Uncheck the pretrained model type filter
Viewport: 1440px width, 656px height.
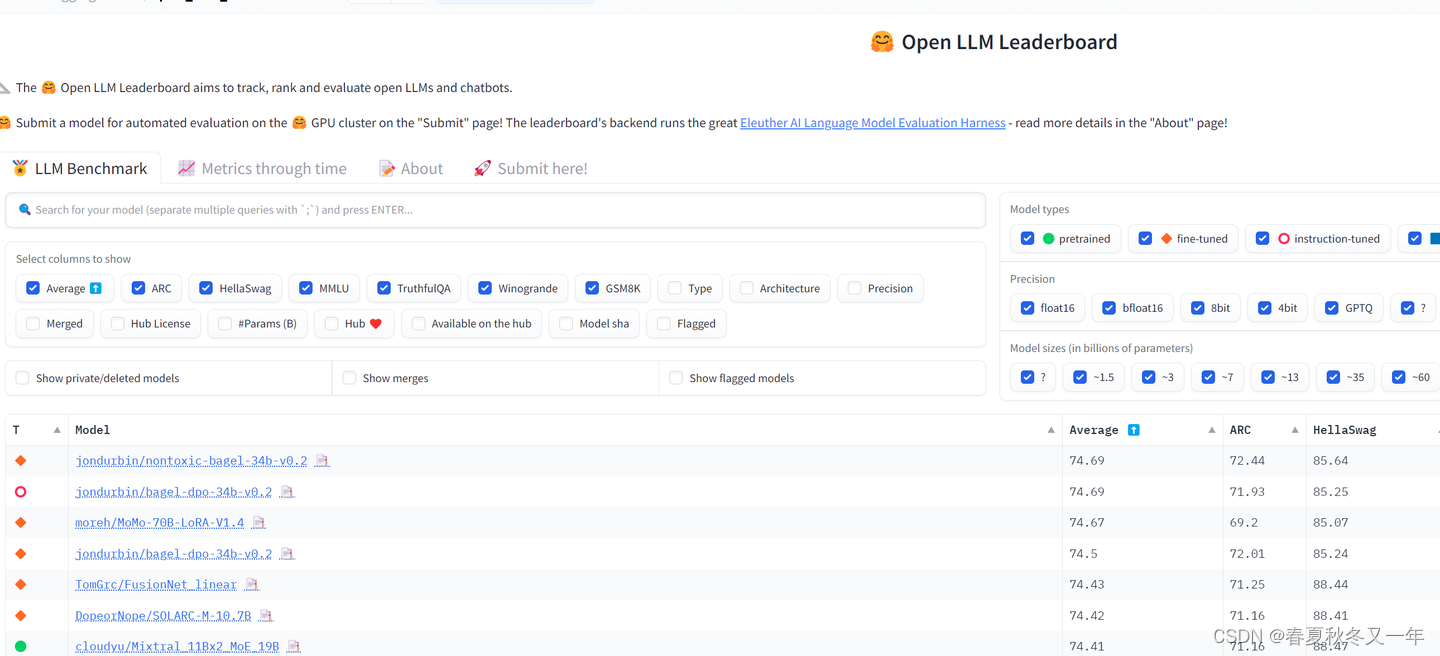point(1028,238)
